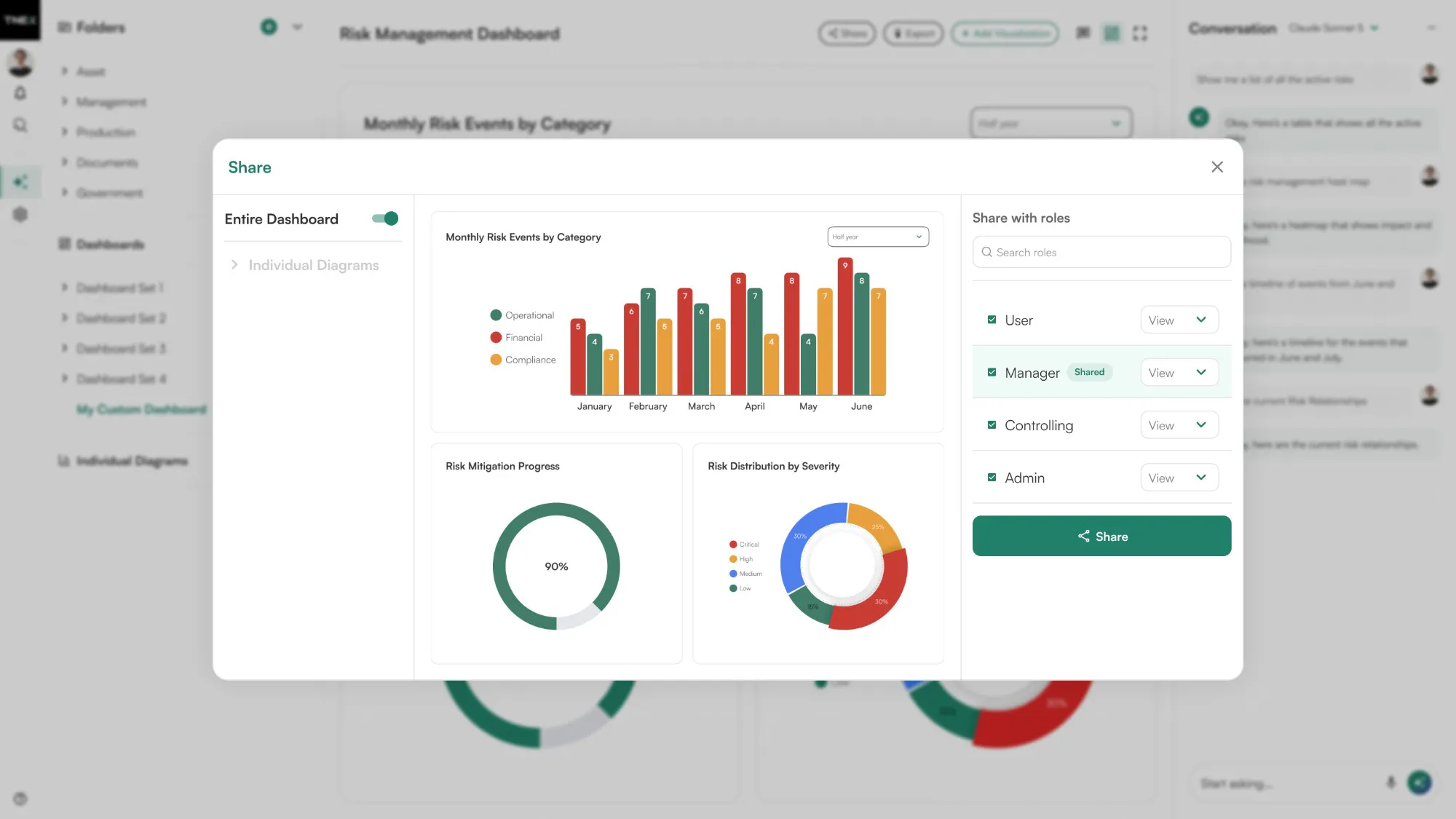Open the Admin permission View dropdown

1179,478
